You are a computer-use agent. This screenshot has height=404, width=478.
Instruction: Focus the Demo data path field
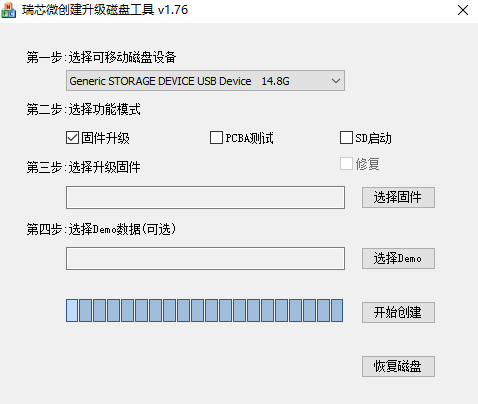[205, 259]
